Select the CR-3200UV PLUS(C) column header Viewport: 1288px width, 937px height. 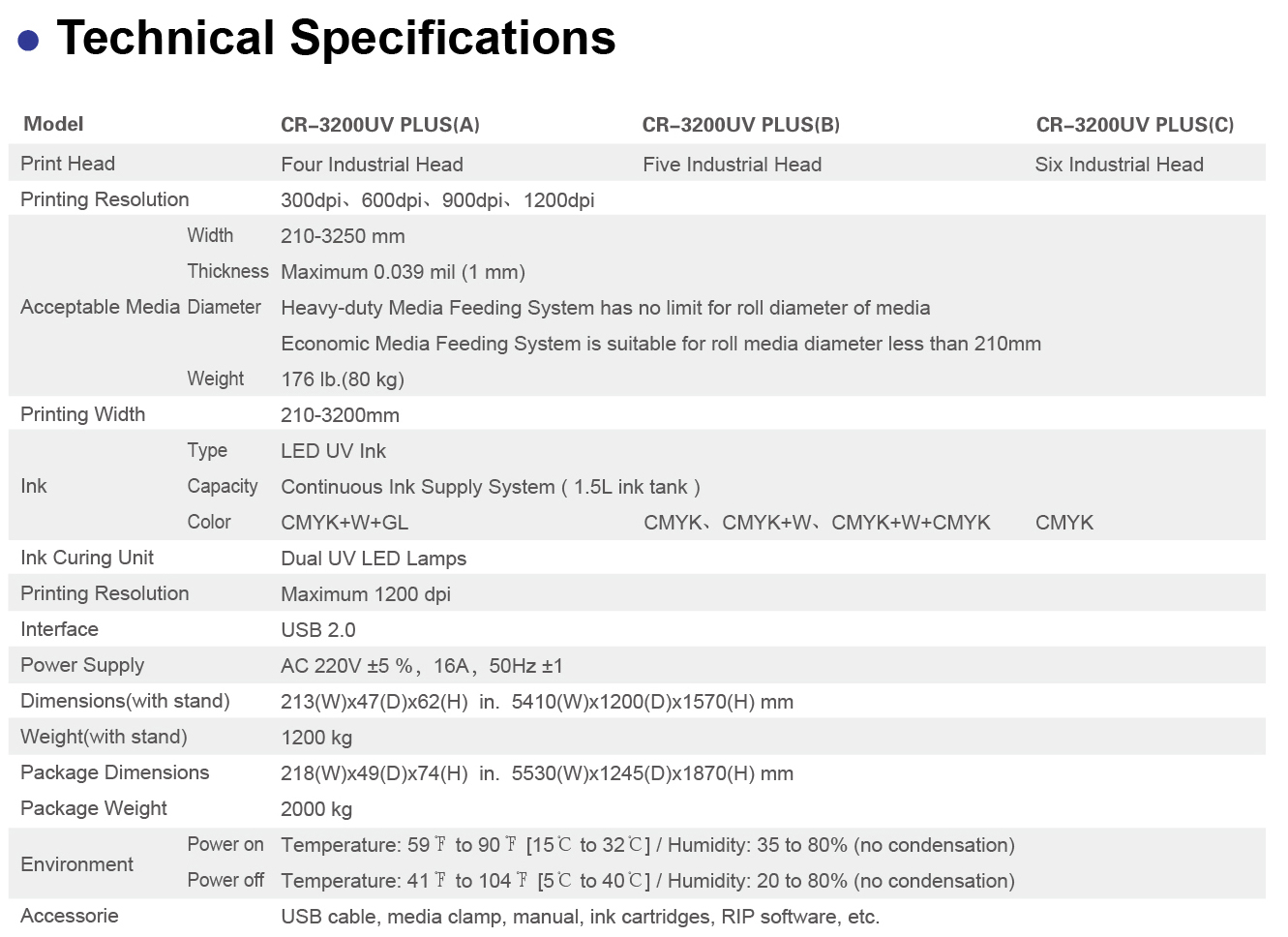[x=1134, y=125]
